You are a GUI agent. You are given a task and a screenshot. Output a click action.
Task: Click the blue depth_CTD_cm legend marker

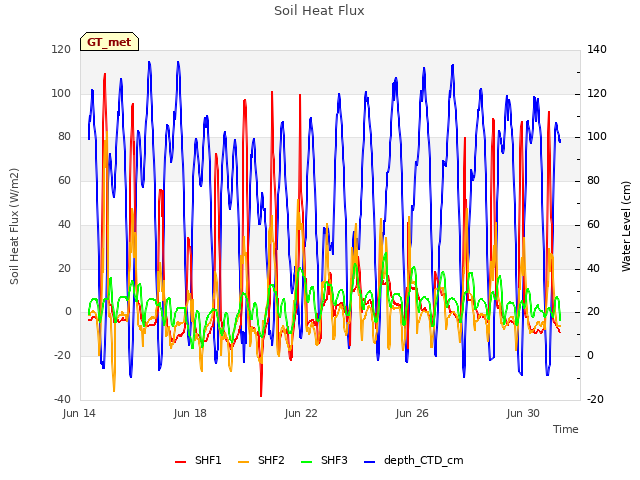(x=369, y=462)
